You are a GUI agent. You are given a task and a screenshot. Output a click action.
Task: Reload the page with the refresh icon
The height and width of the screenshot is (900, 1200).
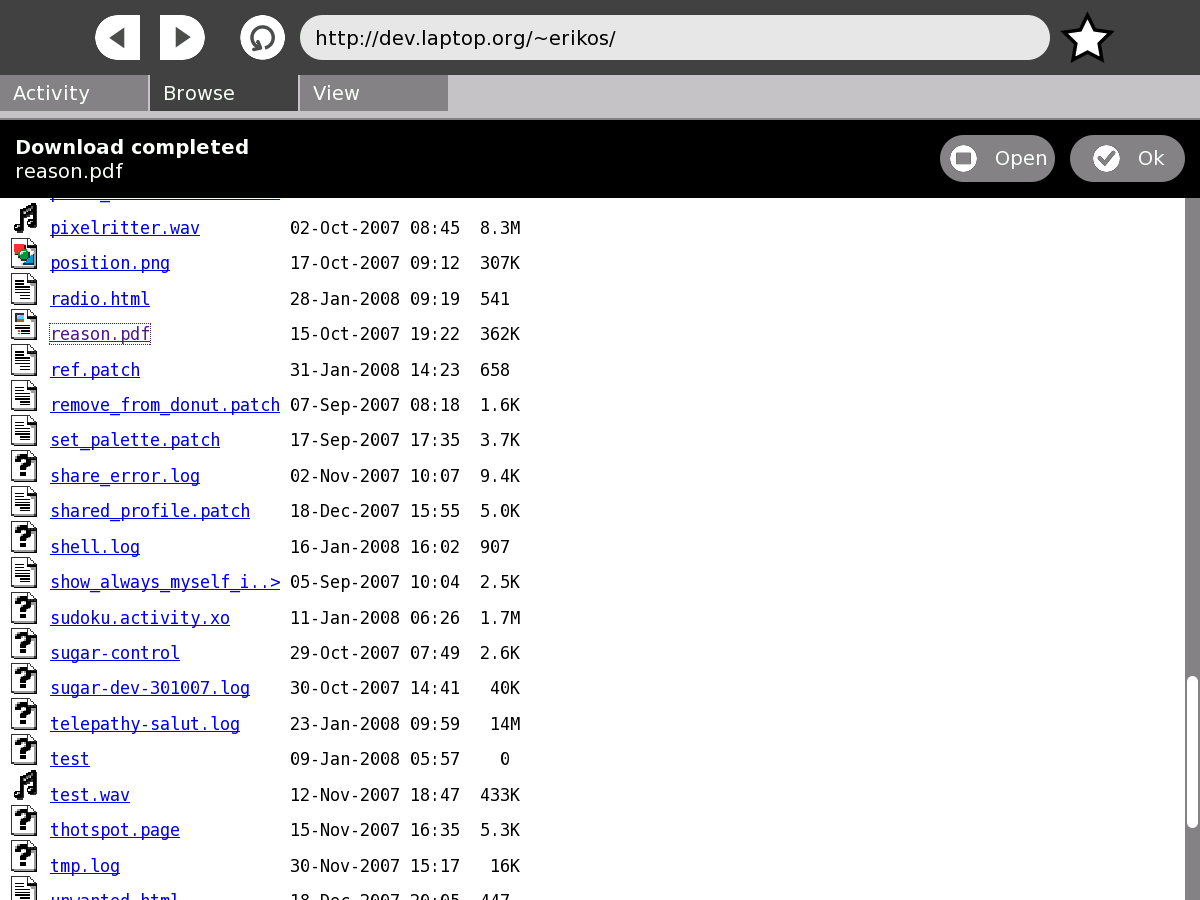(262, 38)
